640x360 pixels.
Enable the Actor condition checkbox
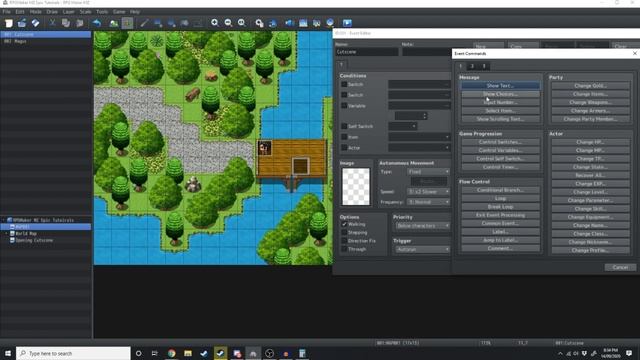pos(344,147)
